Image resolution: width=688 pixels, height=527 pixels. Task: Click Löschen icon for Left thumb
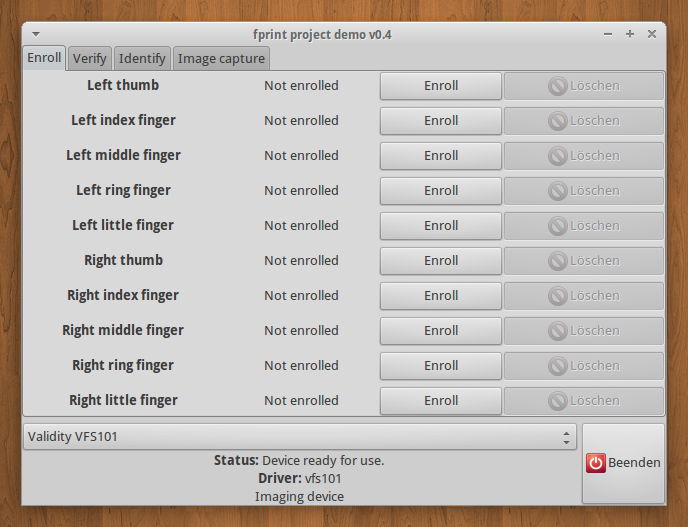(x=557, y=86)
